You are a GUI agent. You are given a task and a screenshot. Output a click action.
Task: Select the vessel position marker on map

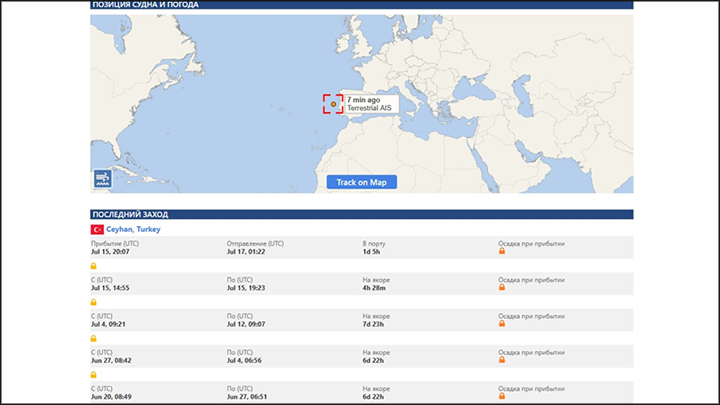click(x=333, y=104)
